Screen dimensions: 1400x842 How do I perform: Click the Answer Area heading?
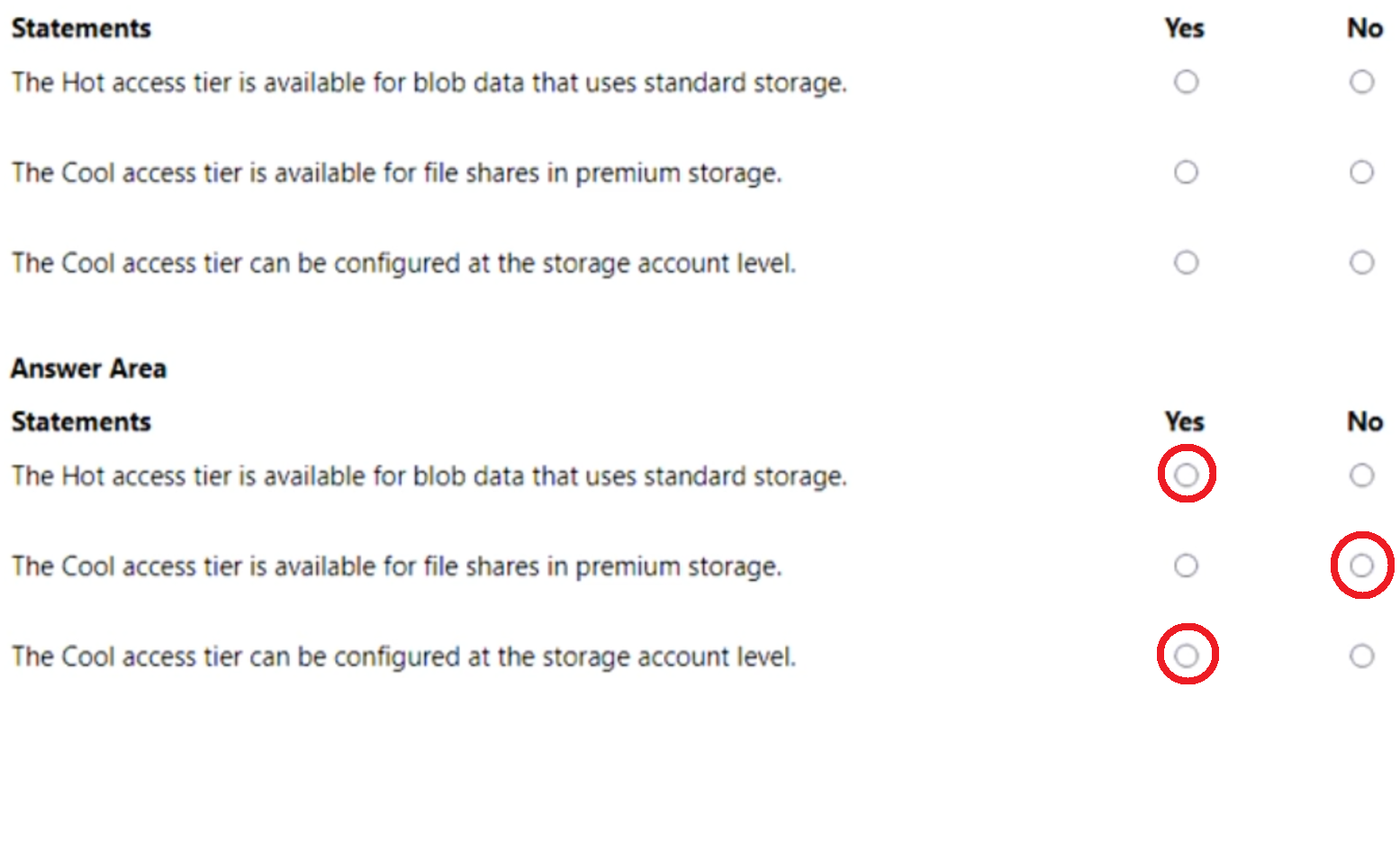point(88,368)
